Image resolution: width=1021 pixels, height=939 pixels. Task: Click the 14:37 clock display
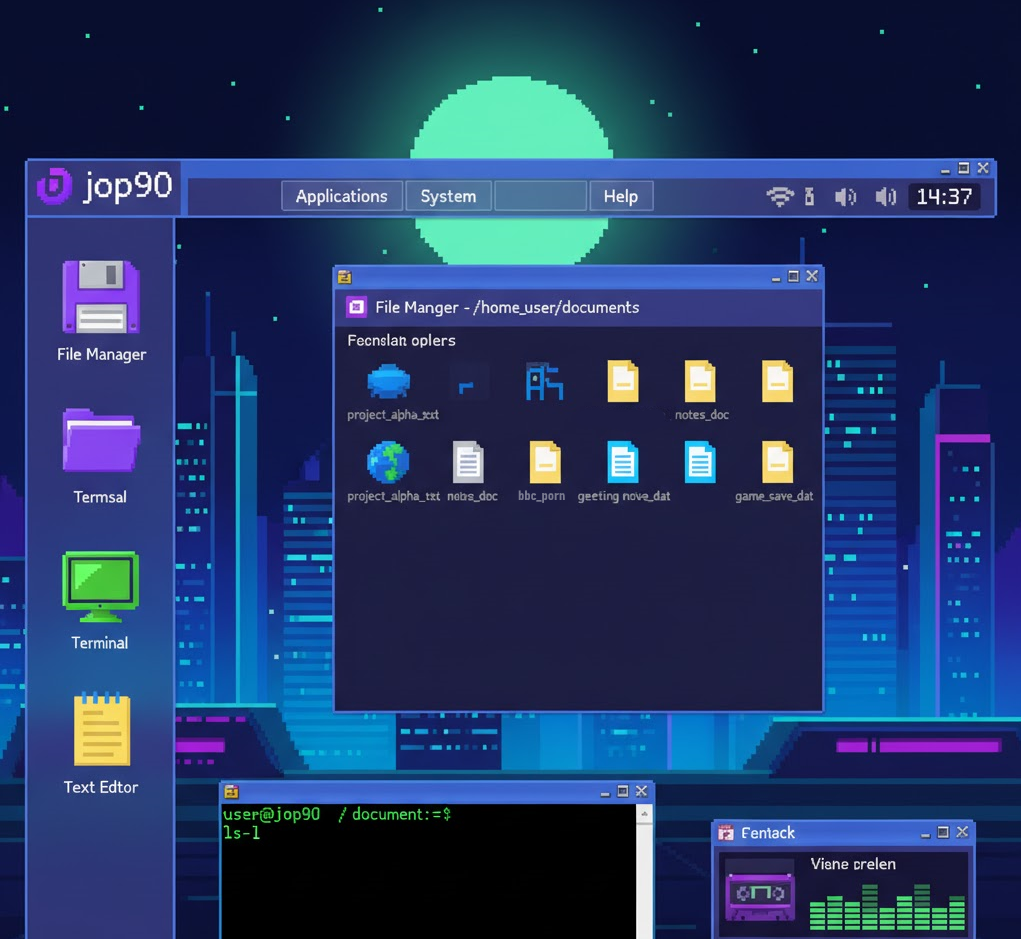944,197
